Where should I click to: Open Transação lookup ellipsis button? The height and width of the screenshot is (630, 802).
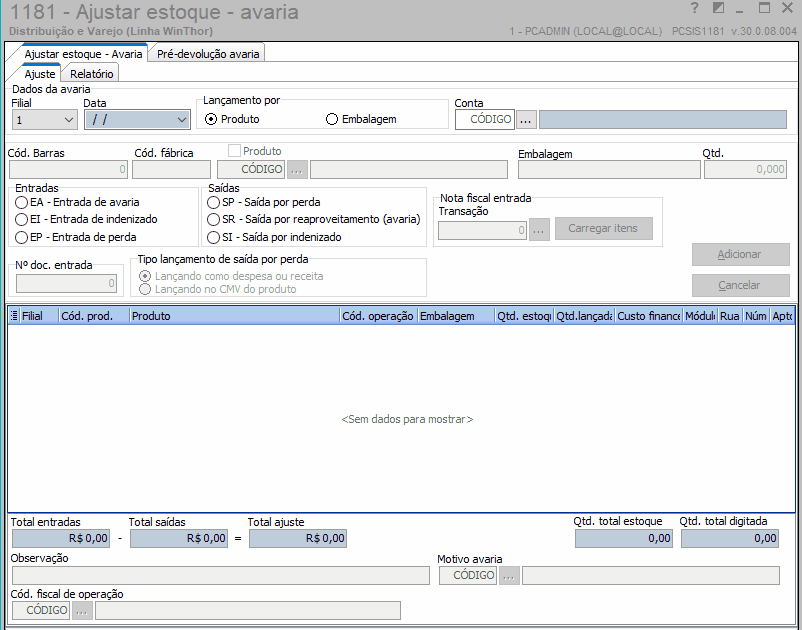tap(539, 230)
